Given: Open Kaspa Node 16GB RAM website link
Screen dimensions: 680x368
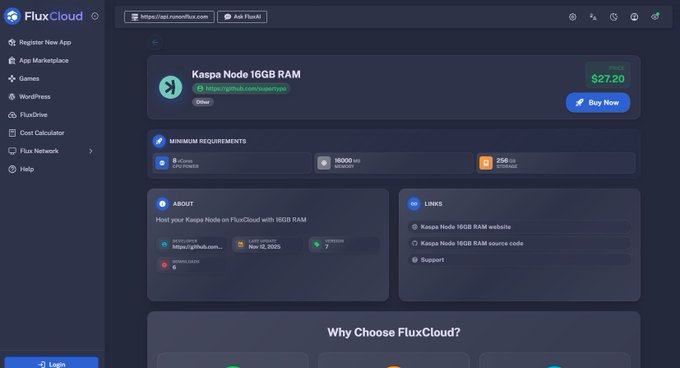Looking at the screenshot, I should click(519, 227).
